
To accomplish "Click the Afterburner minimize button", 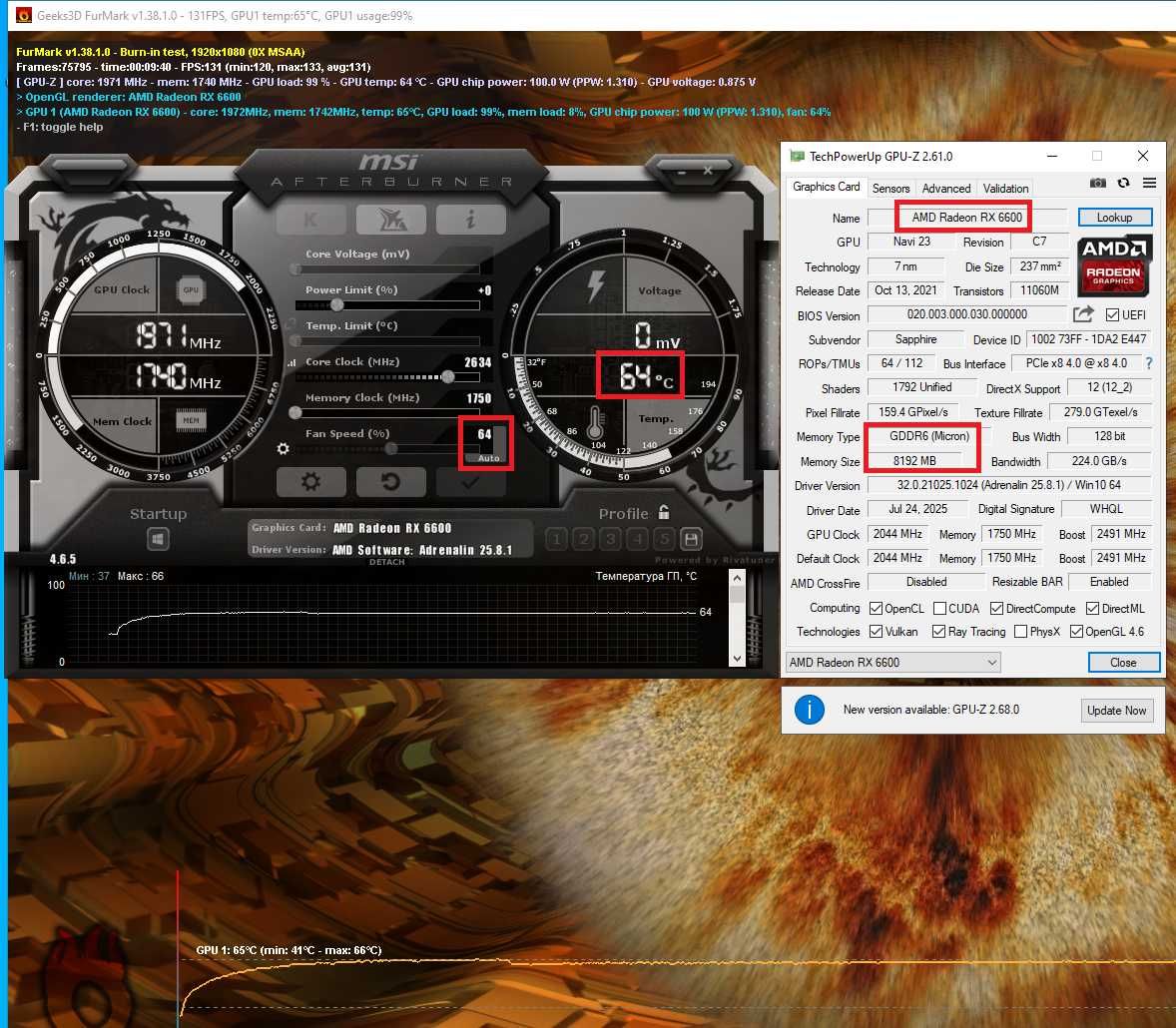I will pyautogui.click(x=682, y=172).
